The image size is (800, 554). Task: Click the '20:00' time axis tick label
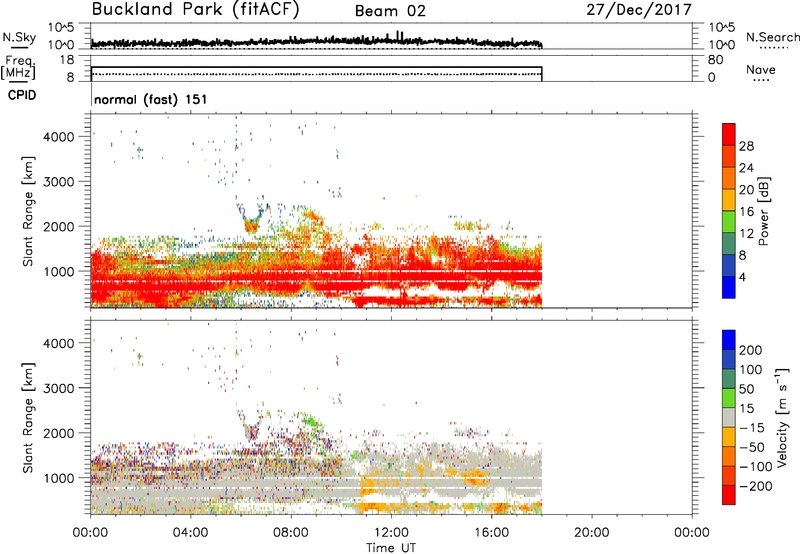(591, 533)
